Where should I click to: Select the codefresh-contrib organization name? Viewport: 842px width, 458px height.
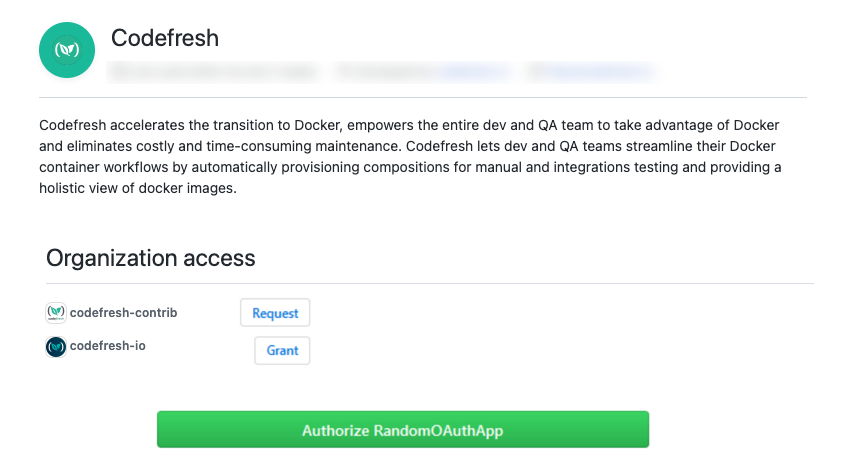coord(123,313)
